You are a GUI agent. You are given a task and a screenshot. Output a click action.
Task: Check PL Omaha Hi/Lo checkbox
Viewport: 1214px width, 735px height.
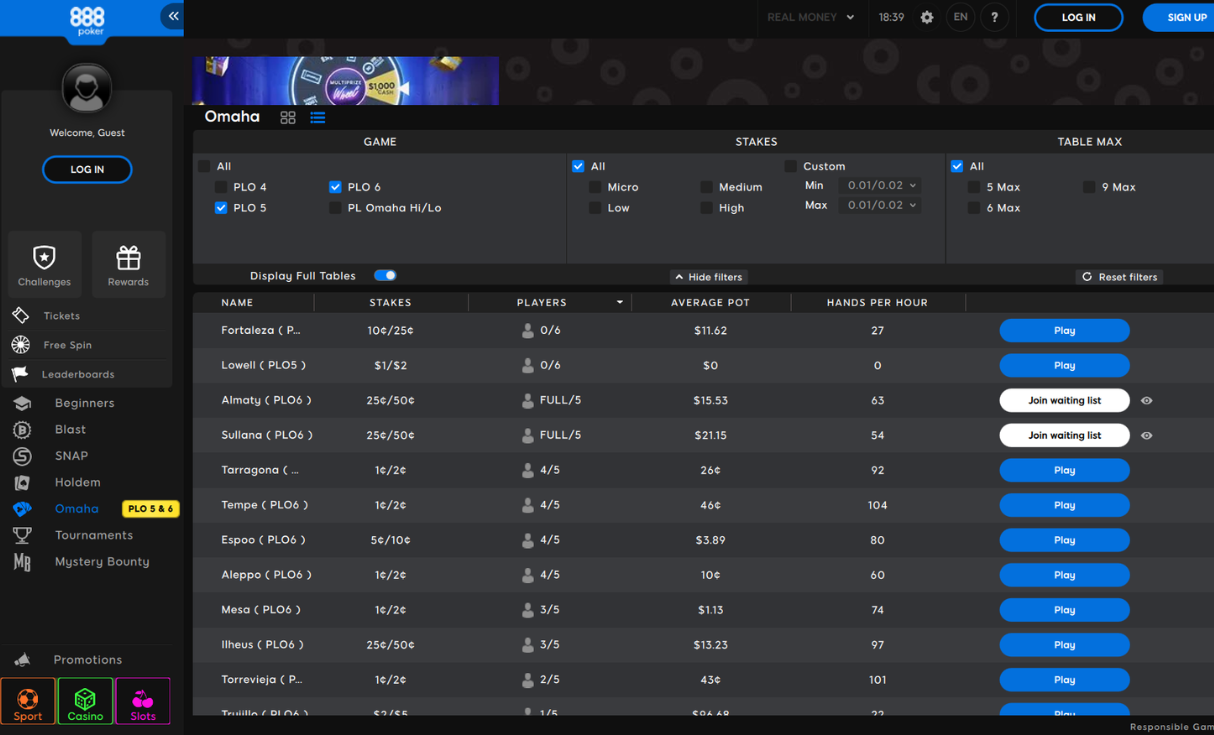tap(335, 208)
